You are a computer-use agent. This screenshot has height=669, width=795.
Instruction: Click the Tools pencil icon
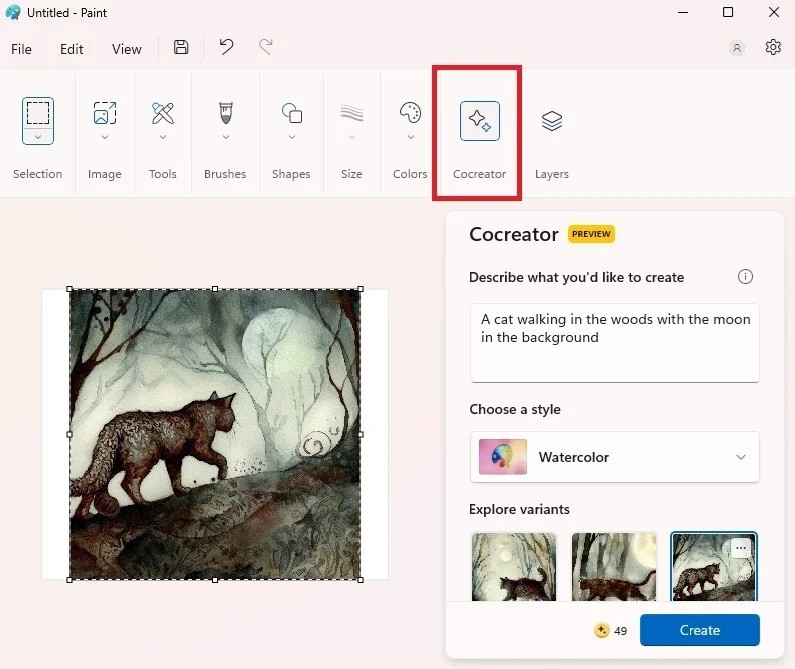pyautogui.click(x=163, y=113)
